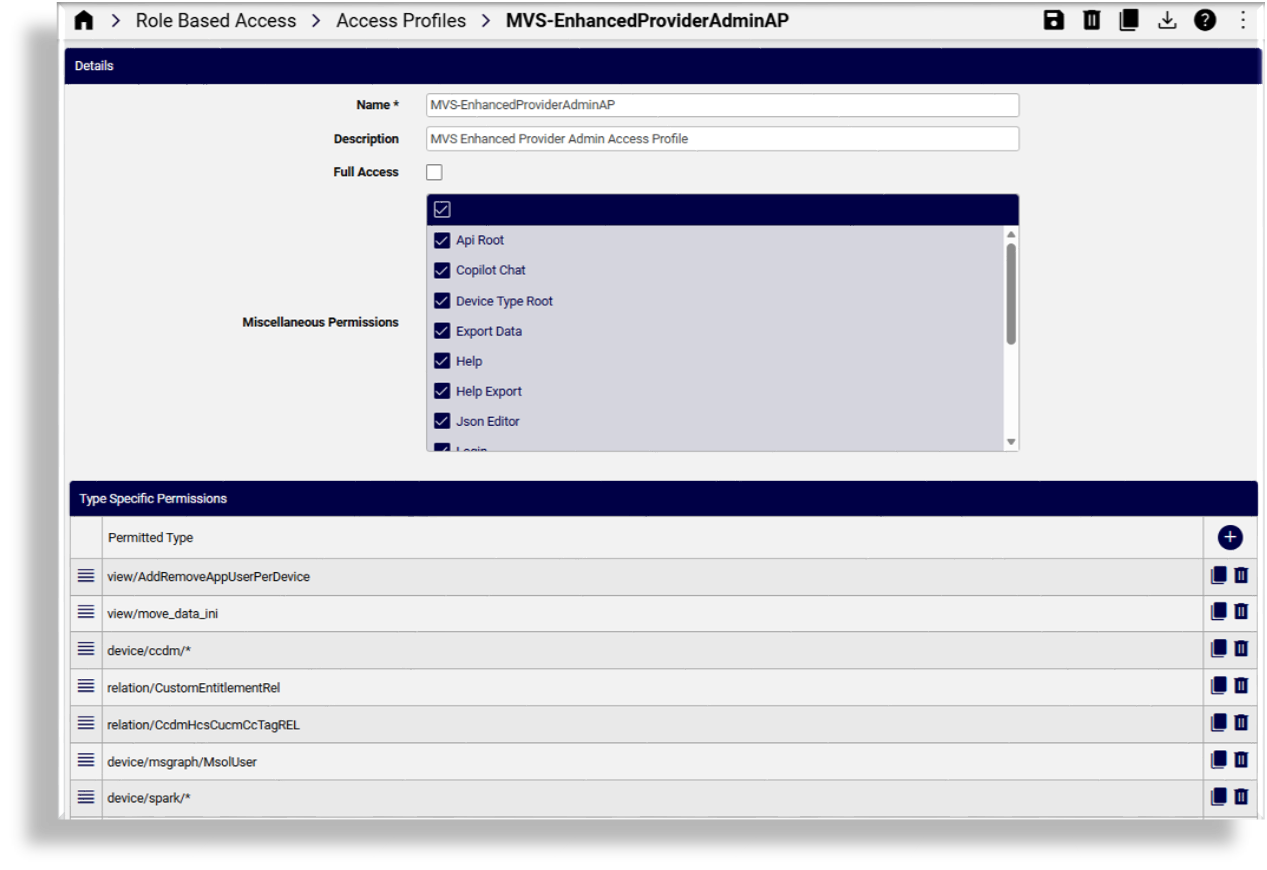This screenshot has height=870, width=1267.
Task: Clone the relation/CustomEntitlementRel row
Action: coord(1218,686)
